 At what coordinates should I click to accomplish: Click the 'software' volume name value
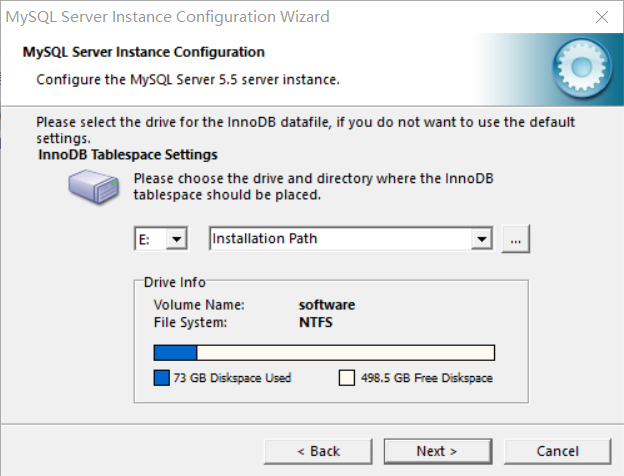pyautogui.click(x=327, y=305)
